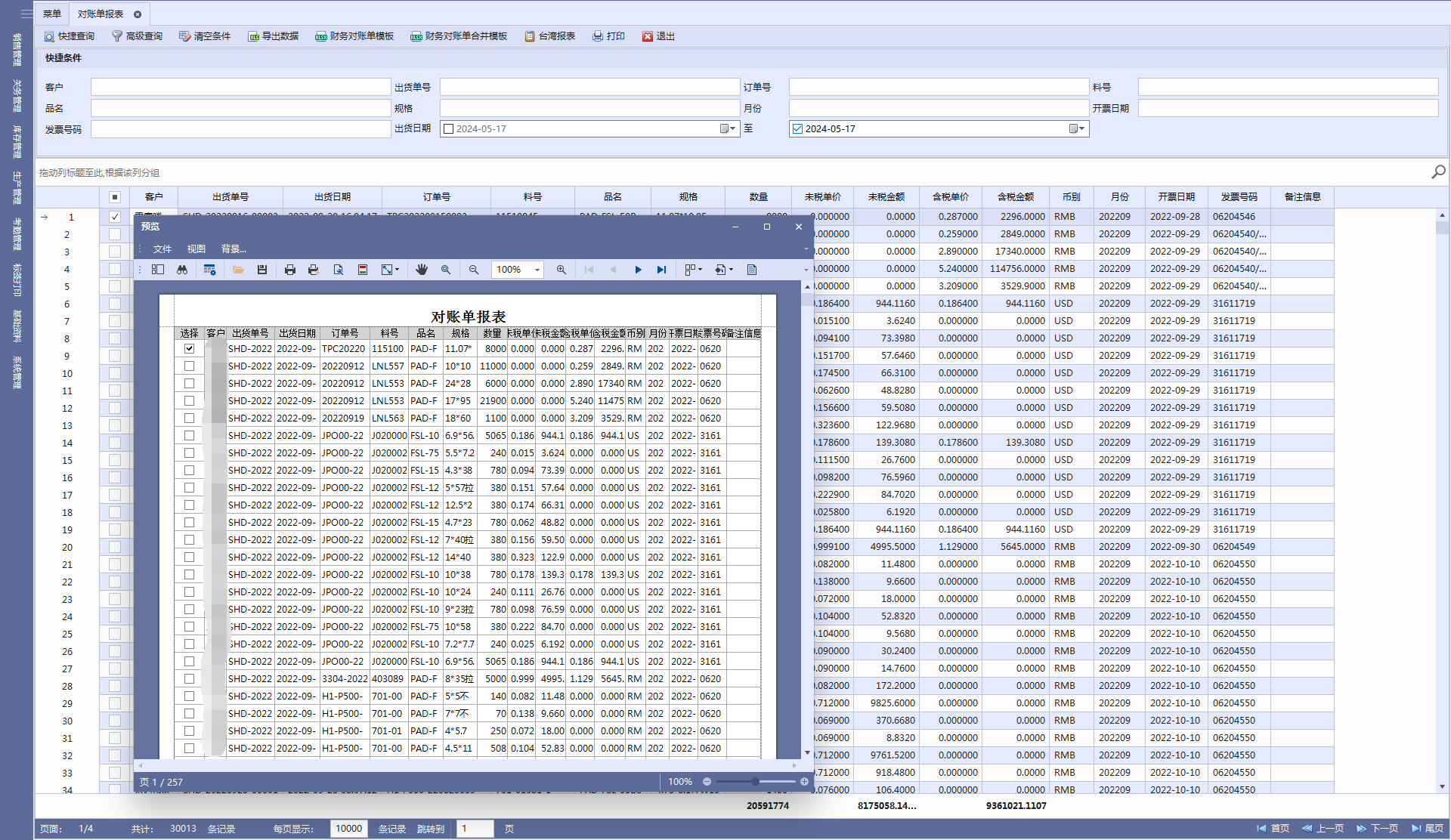Click the 客户 input field
The height and width of the screenshot is (840, 1451).
[x=240, y=87]
